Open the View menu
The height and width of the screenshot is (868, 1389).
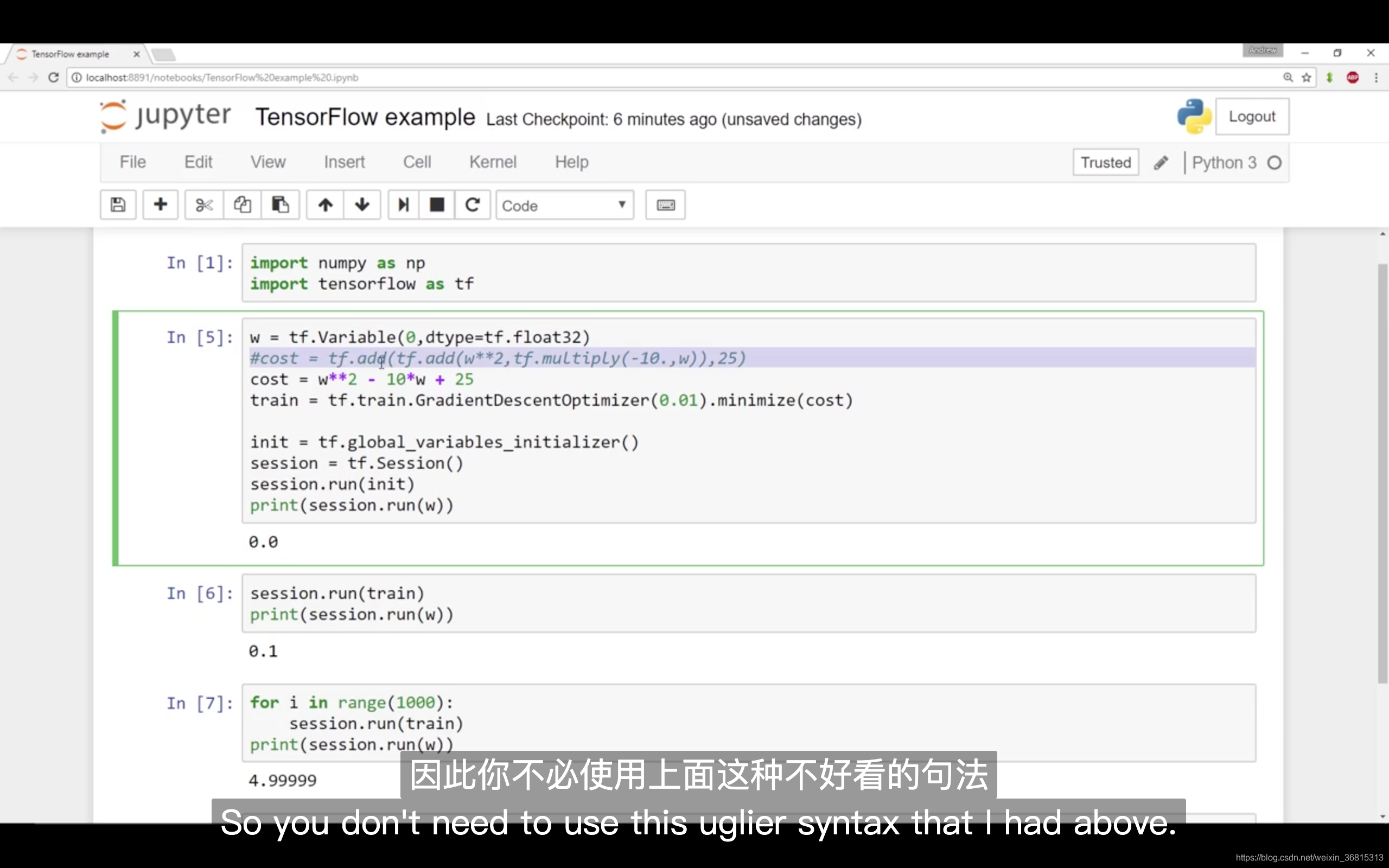tap(267, 162)
